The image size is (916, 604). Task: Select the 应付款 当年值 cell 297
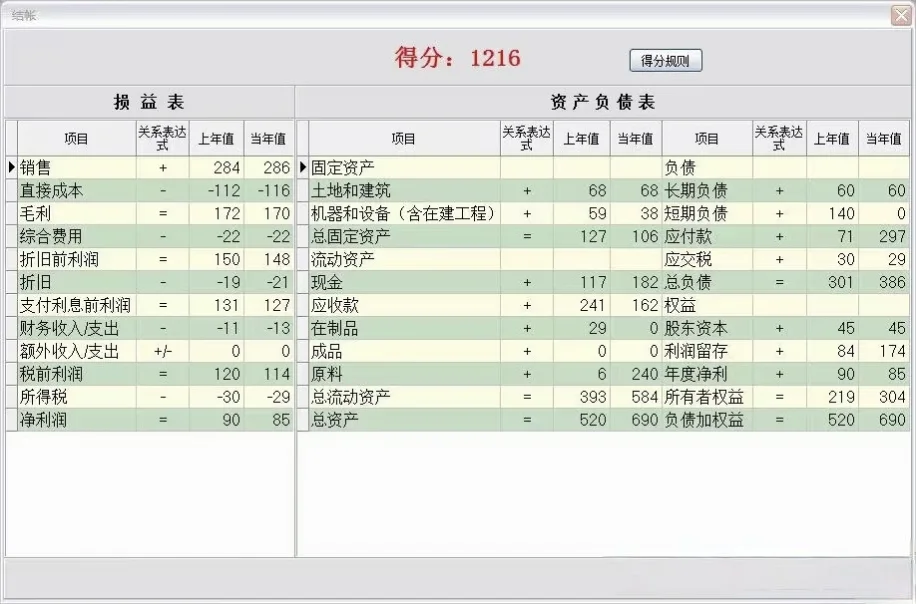point(884,237)
